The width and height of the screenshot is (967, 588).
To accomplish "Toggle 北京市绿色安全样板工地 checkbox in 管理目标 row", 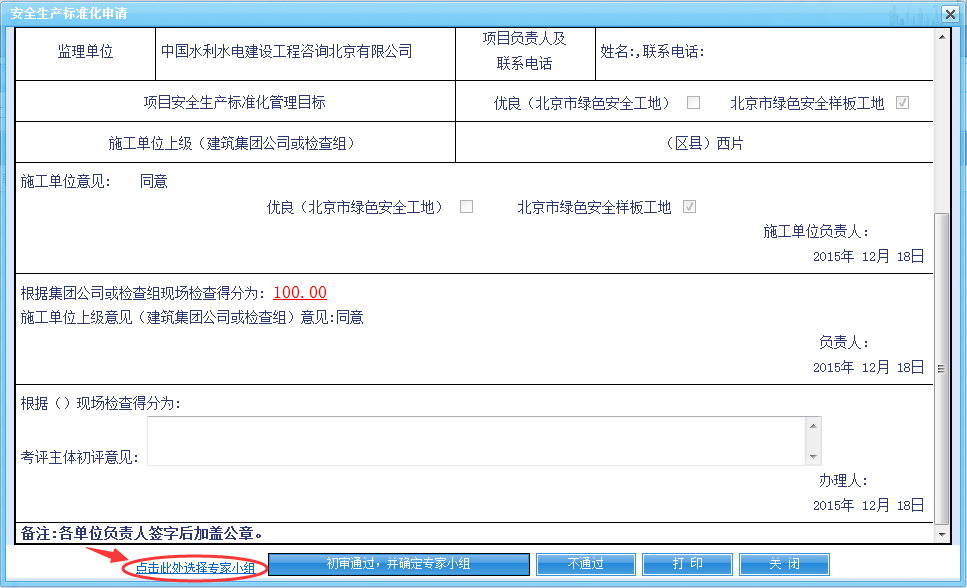I will [902, 103].
